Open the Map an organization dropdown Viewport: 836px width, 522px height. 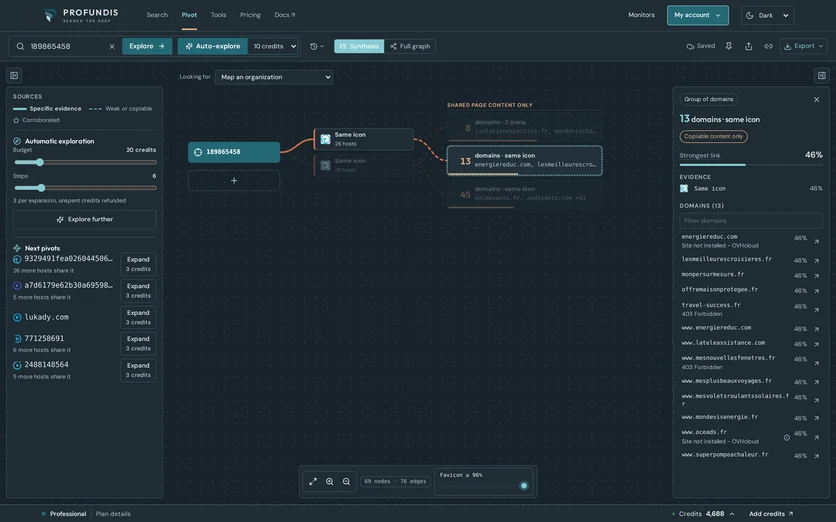[274, 77]
